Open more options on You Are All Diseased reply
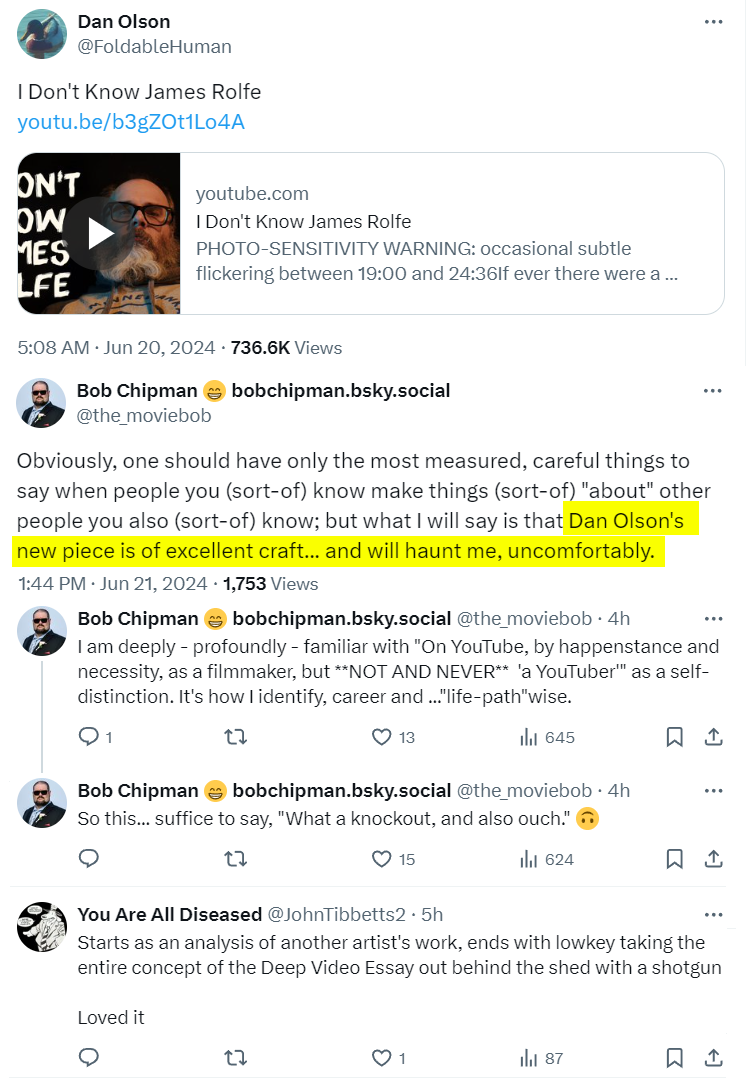Image resolution: width=749 pixels, height=1085 pixels. (713, 915)
